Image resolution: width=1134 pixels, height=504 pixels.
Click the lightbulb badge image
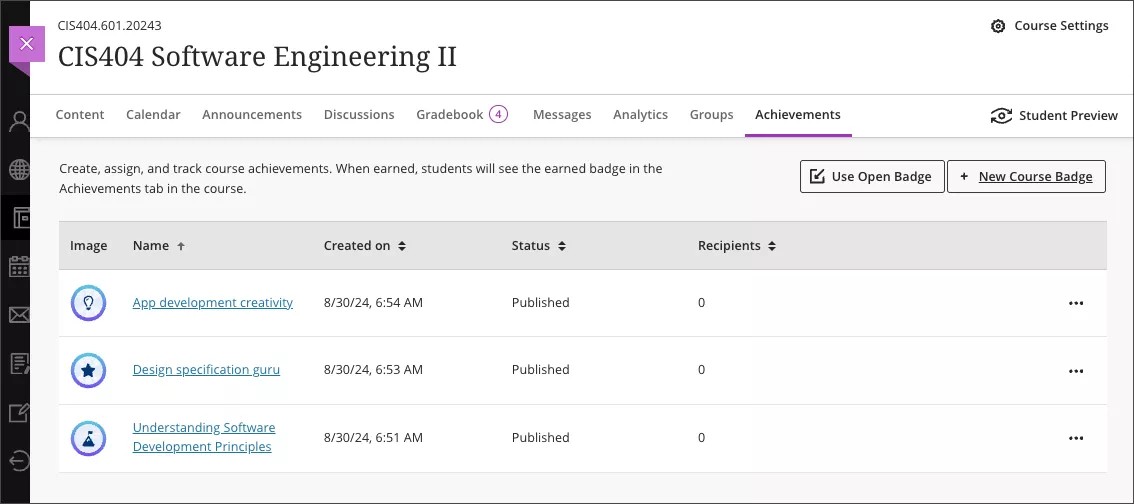[x=88, y=303]
